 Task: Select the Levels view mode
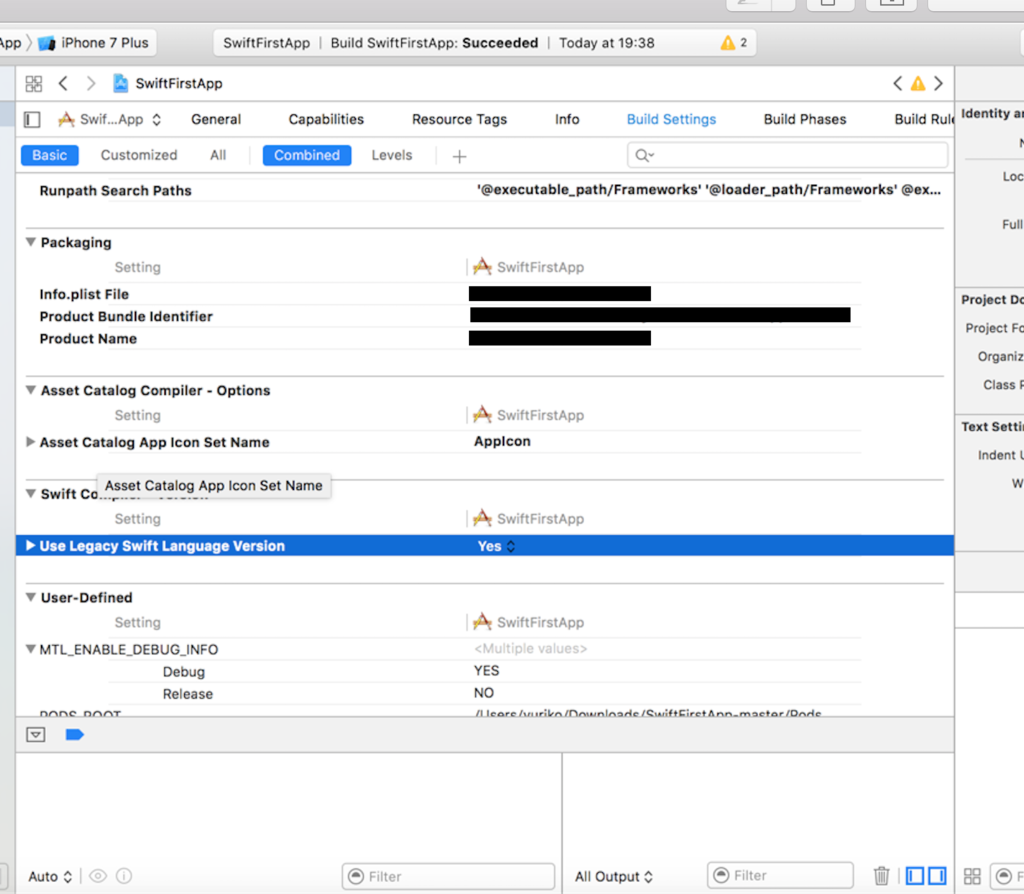pos(392,155)
